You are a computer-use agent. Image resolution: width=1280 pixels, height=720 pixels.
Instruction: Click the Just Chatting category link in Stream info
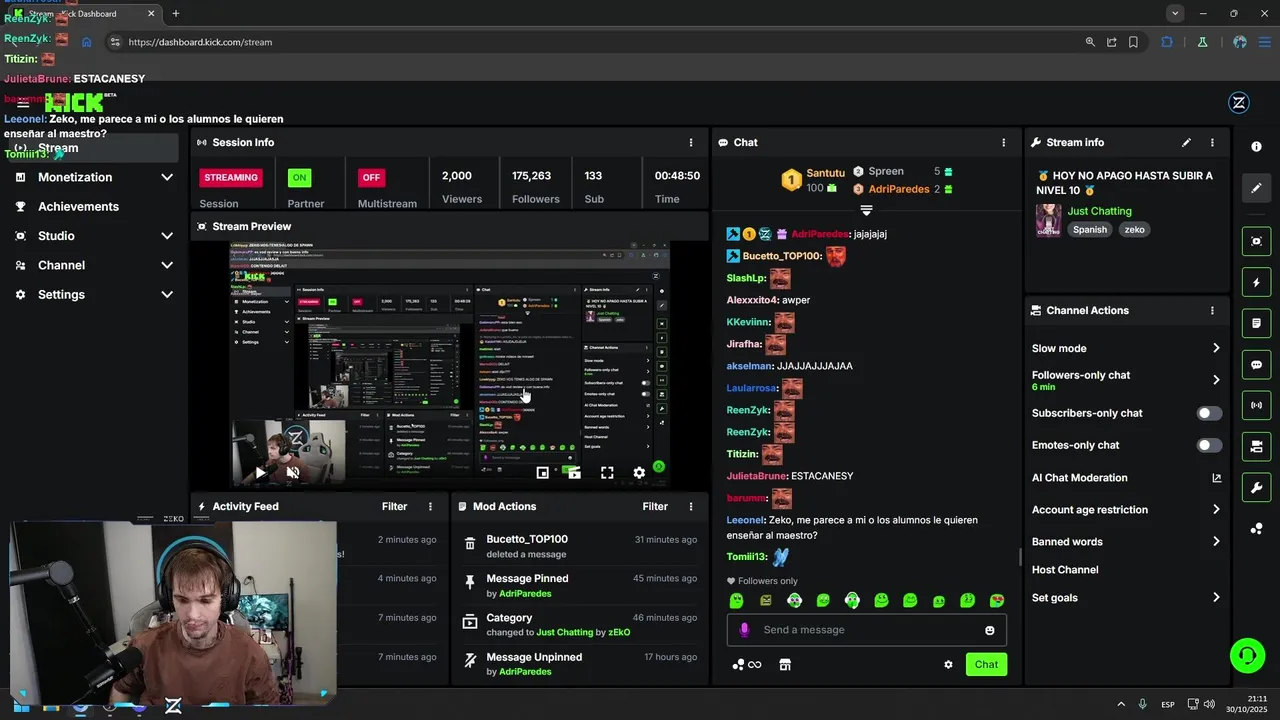click(x=1099, y=211)
